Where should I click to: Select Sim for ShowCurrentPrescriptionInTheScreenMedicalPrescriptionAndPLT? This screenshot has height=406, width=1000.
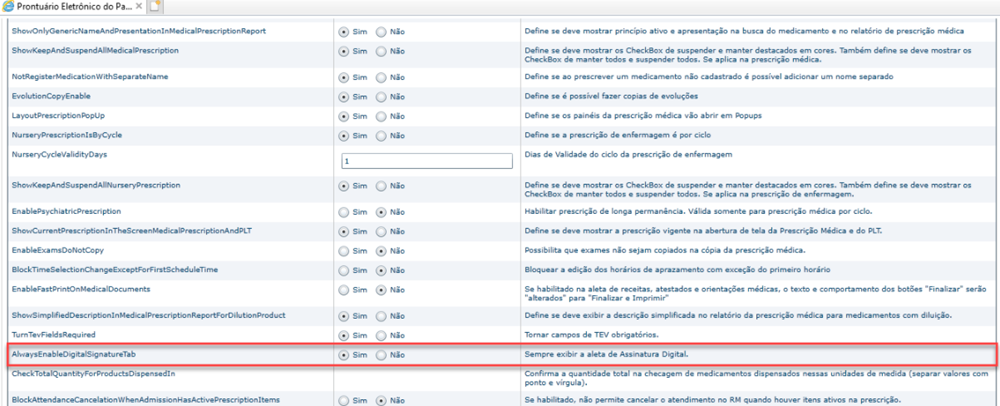[344, 232]
